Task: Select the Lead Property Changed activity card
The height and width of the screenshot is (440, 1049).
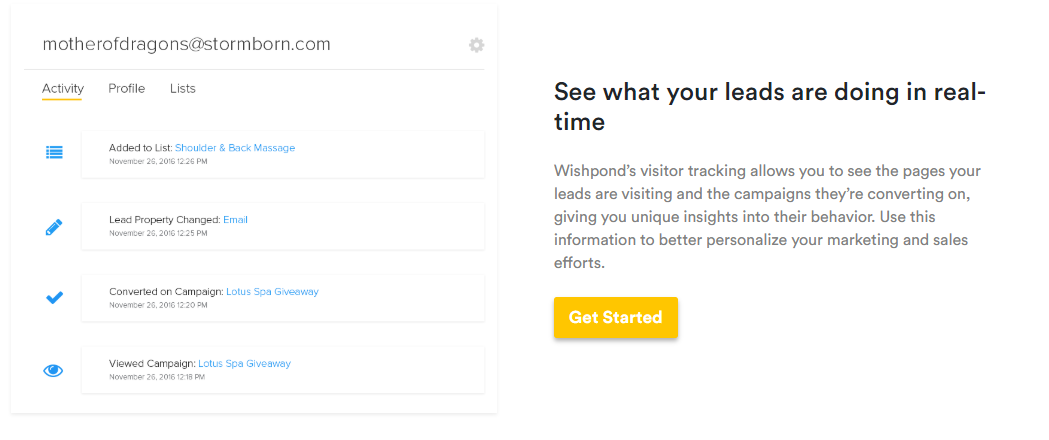Action: click(x=380, y=226)
